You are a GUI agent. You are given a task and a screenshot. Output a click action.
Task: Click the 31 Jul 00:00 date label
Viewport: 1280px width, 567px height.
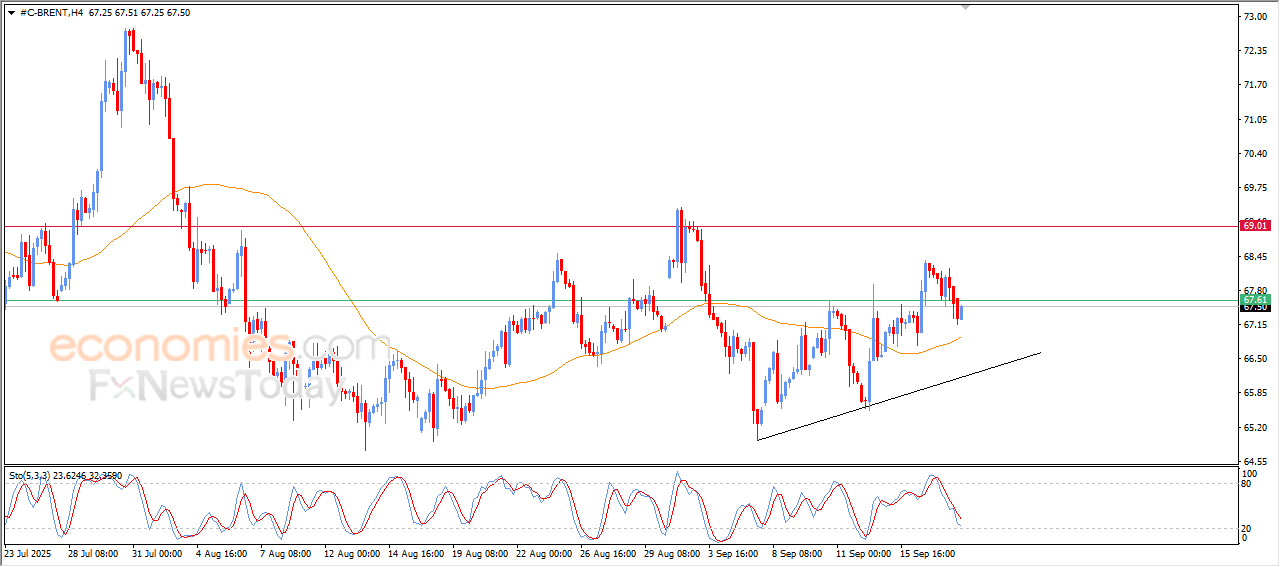tap(157, 553)
